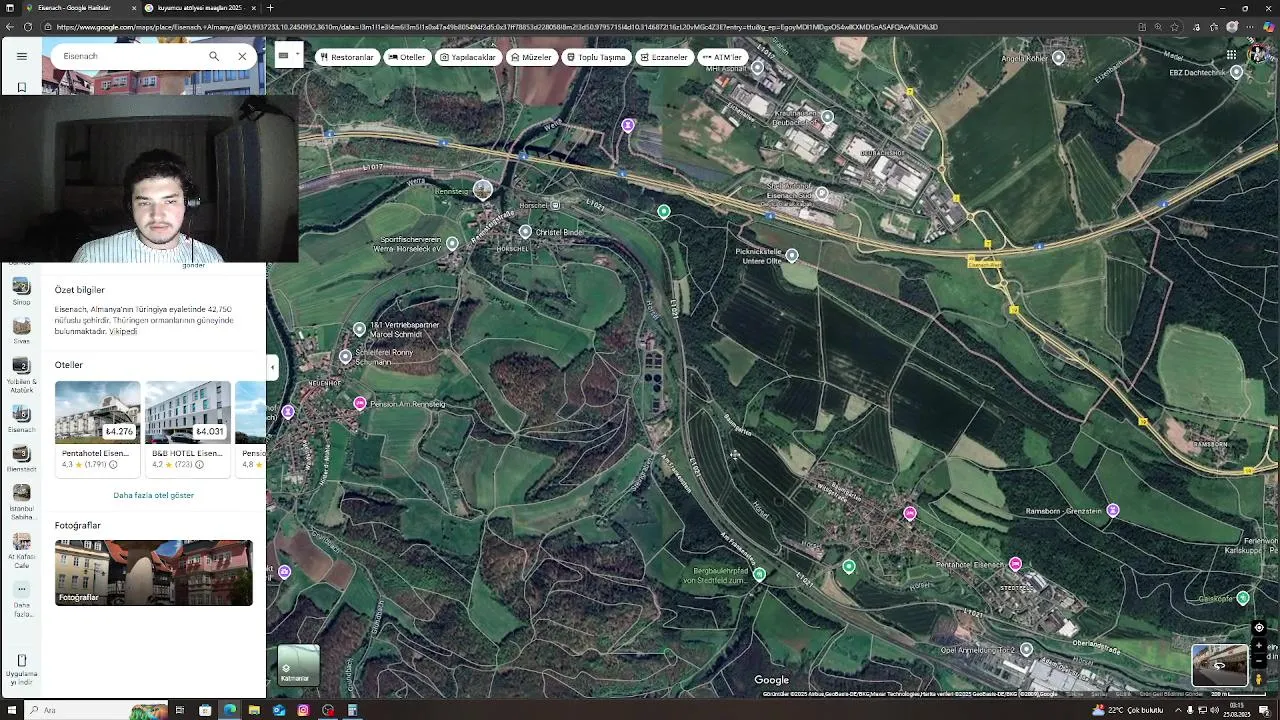This screenshot has height=720, width=1280.
Task: Click Picknickstelle Untere Oifte marker
Action: [x=792, y=256]
